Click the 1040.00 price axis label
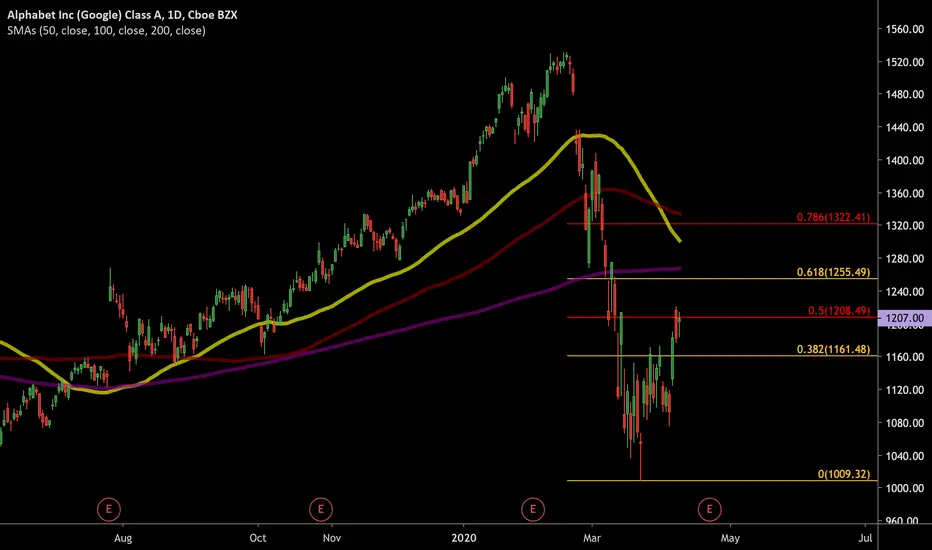Viewport: 932px width, 550px height. pyautogui.click(x=905, y=456)
